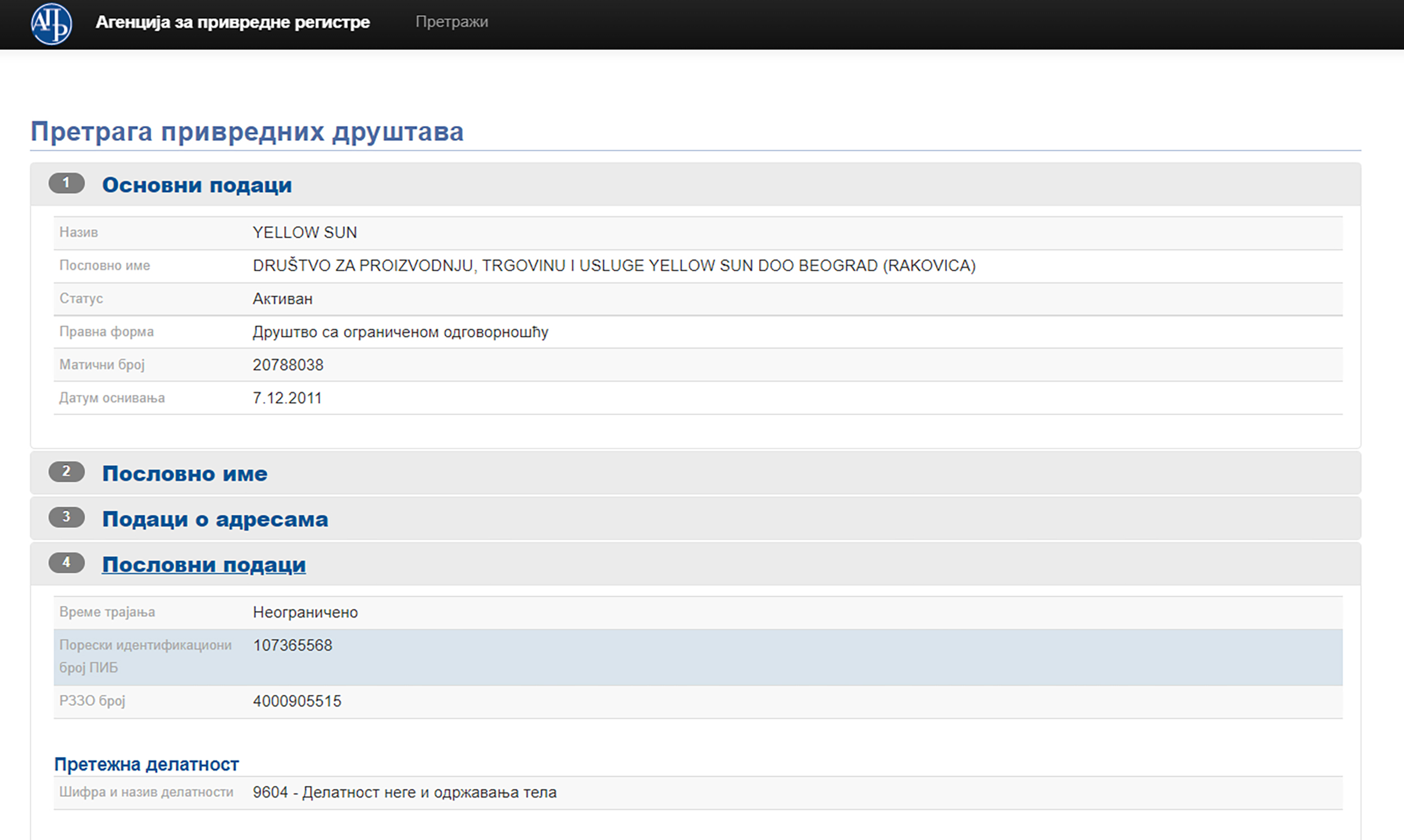
Task: Open the Претражи menu item
Action: click(x=451, y=22)
